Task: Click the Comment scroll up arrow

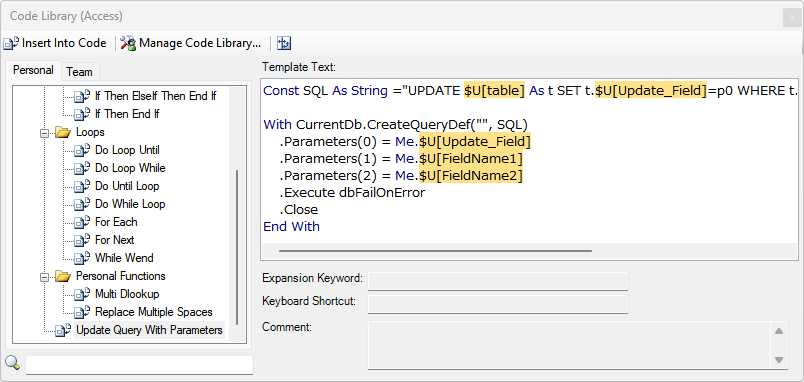Action: (x=779, y=331)
